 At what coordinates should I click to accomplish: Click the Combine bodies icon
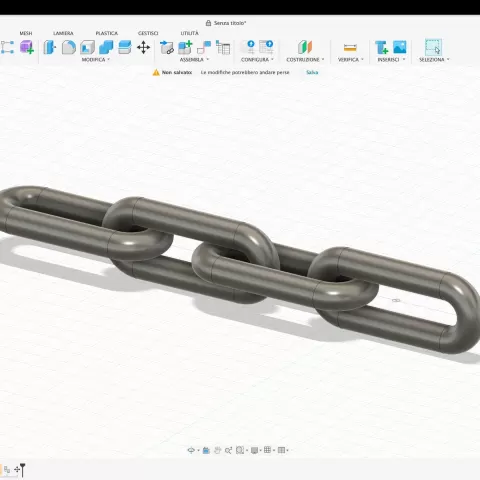(106, 47)
